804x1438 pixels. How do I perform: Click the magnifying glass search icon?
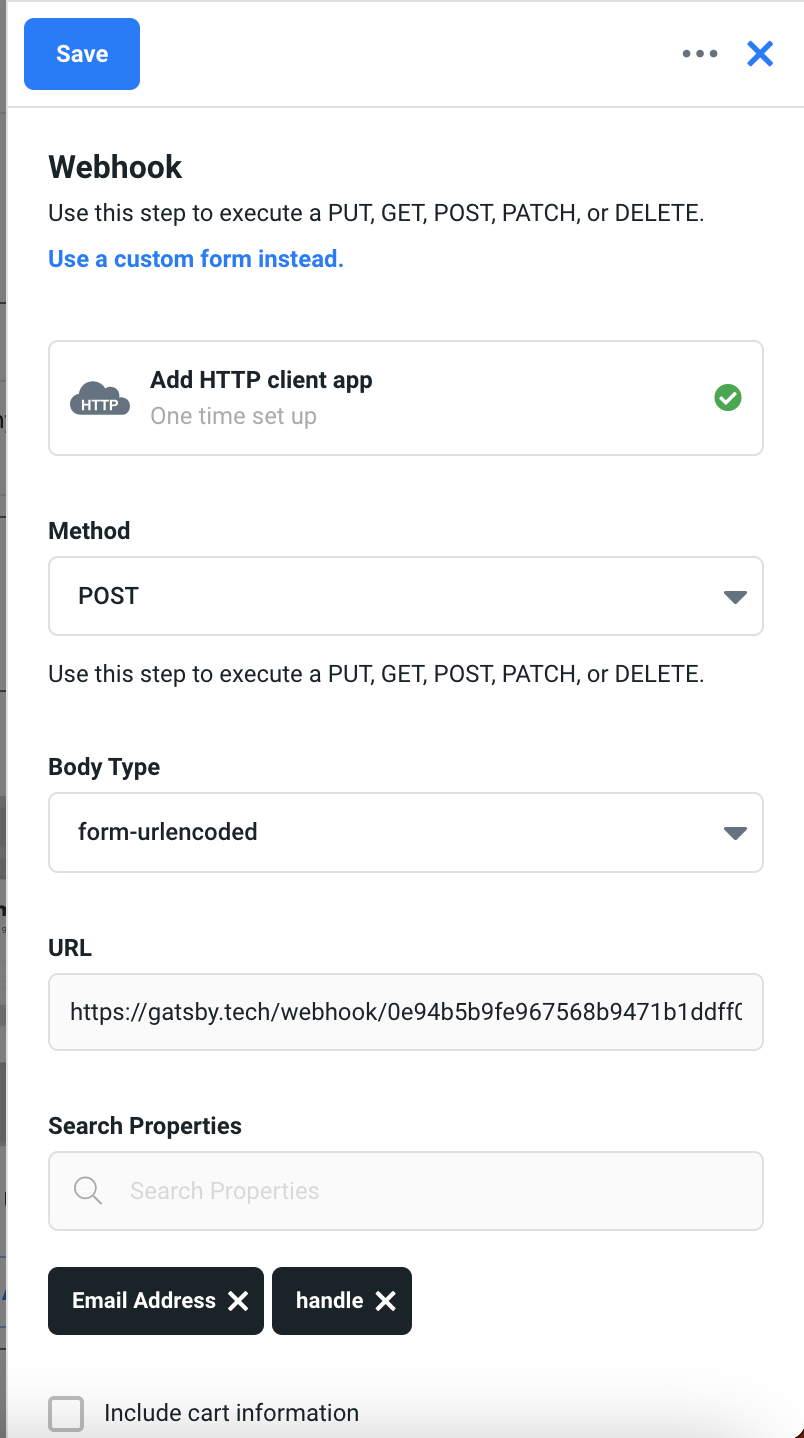(x=88, y=1191)
